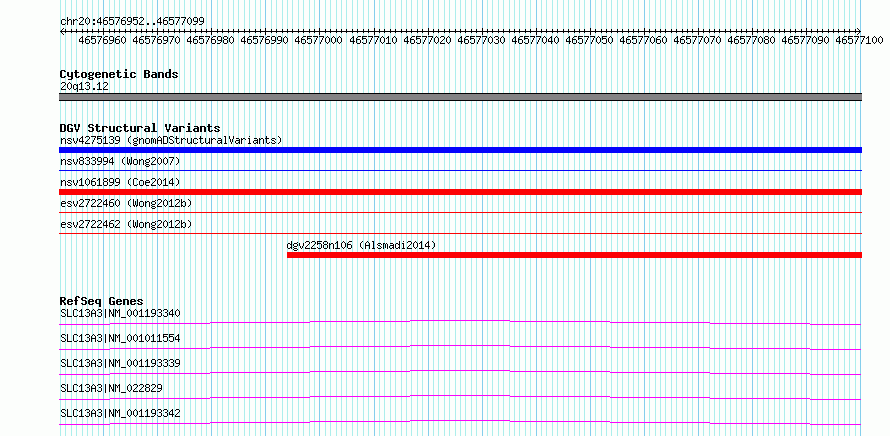Open variant nsv1061899 (Coe2014) label
This screenshot has height=436, width=890.
[x=120, y=182]
